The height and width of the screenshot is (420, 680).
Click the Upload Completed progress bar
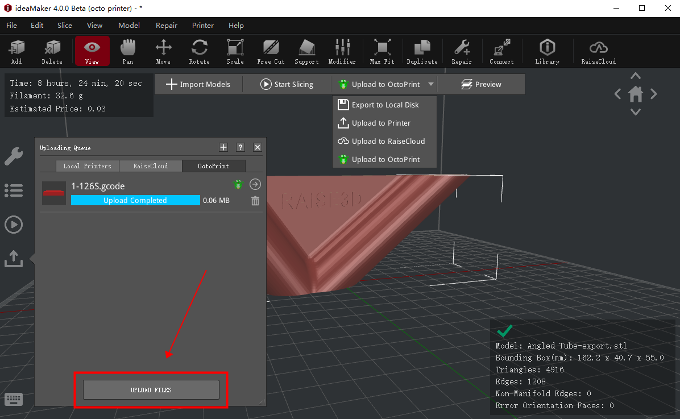tap(135, 200)
